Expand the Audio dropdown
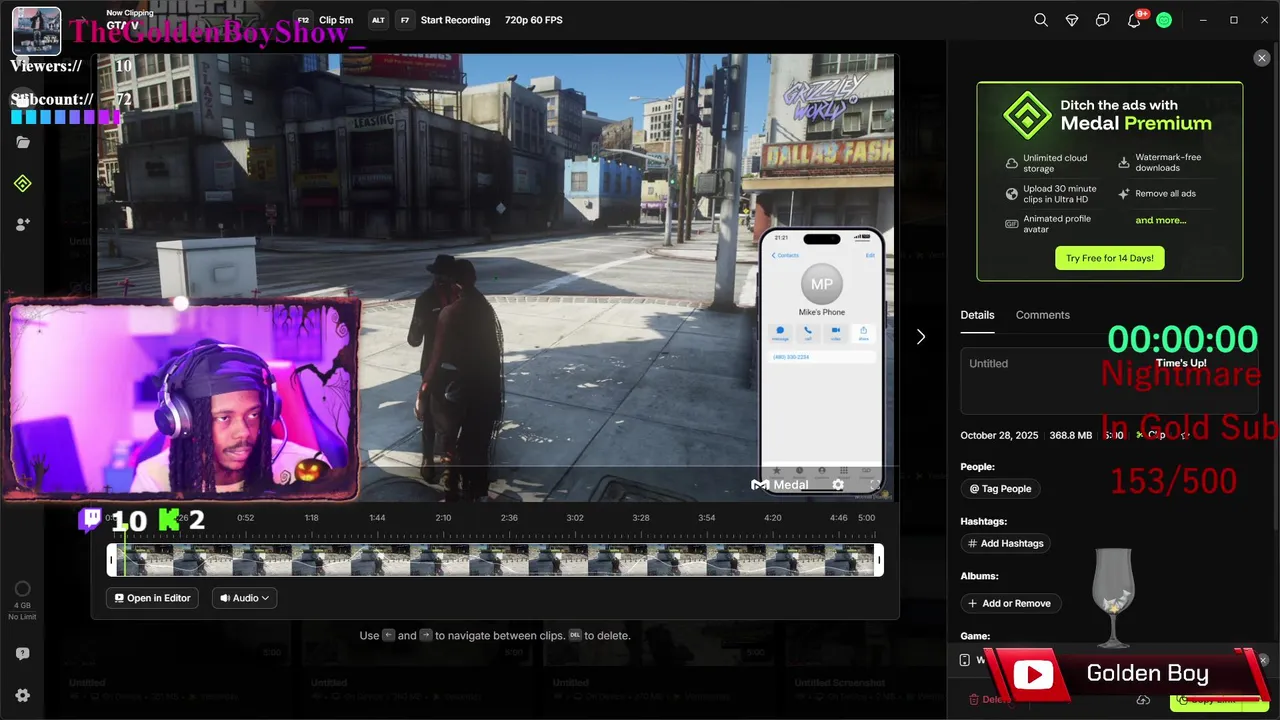This screenshot has height=720, width=1280. [x=244, y=598]
